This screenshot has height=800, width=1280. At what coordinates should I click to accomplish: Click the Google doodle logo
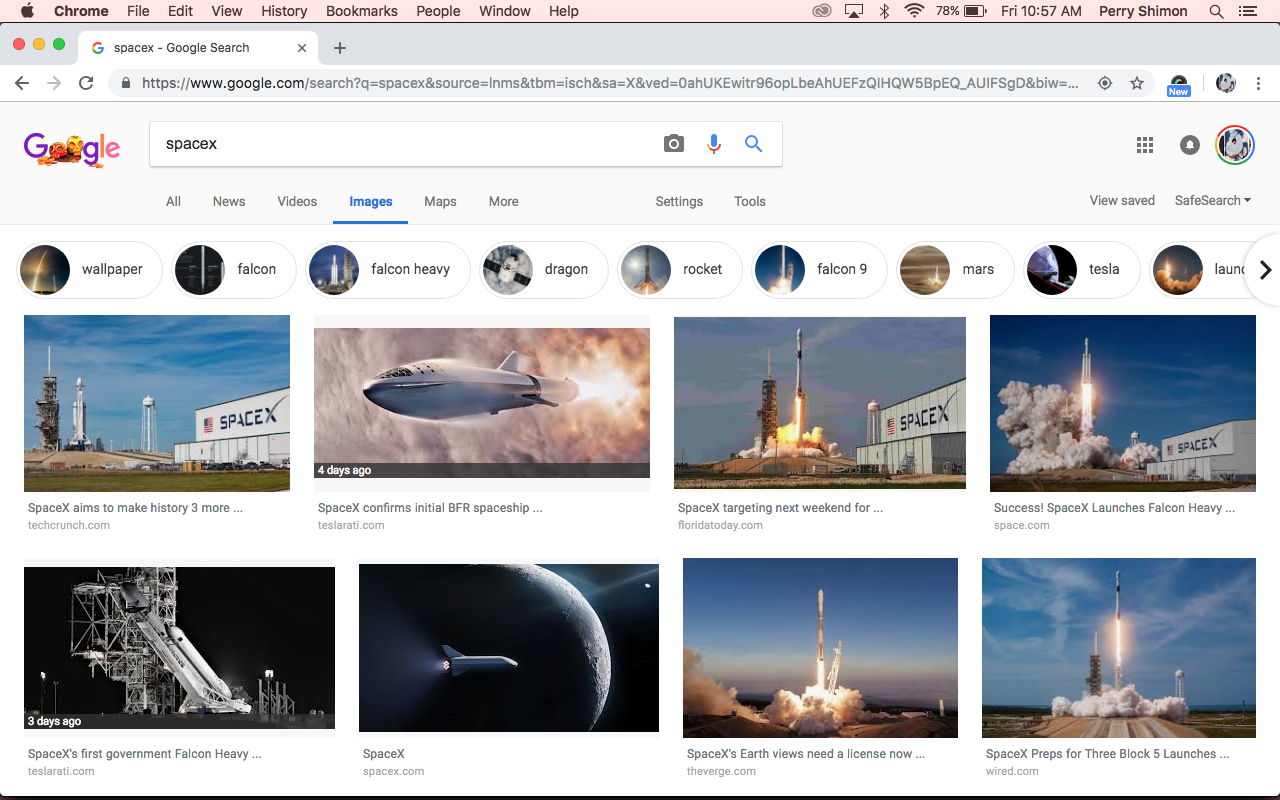pos(72,148)
